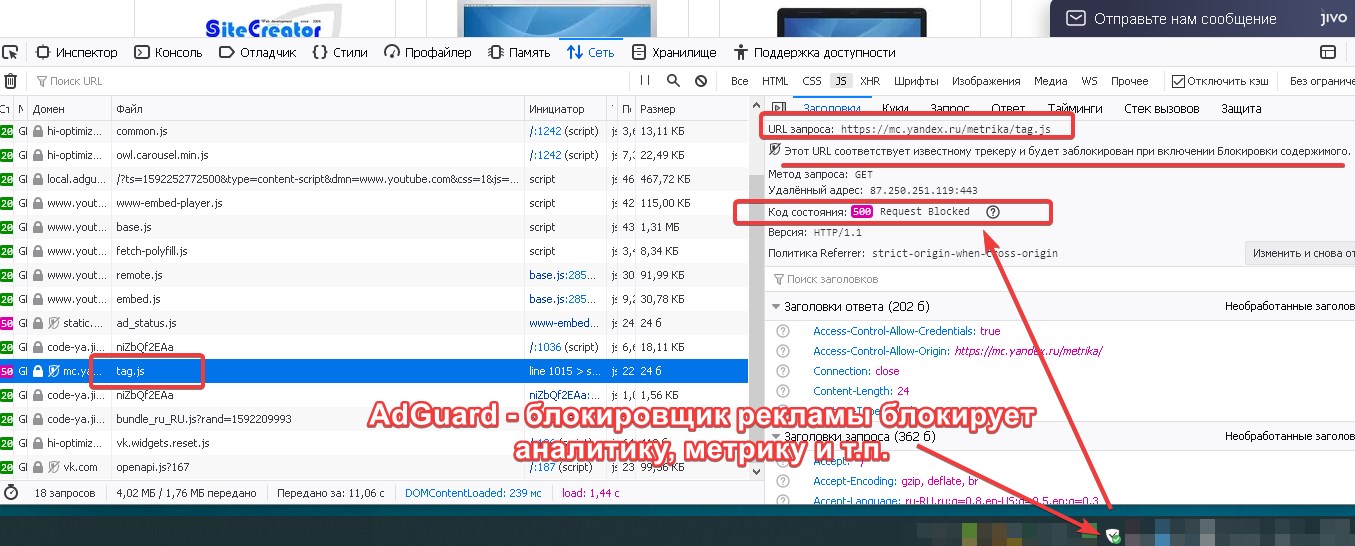Switch to the Запрос details tab
Viewport: 1355px width, 546px height.
click(x=949, y=108)
